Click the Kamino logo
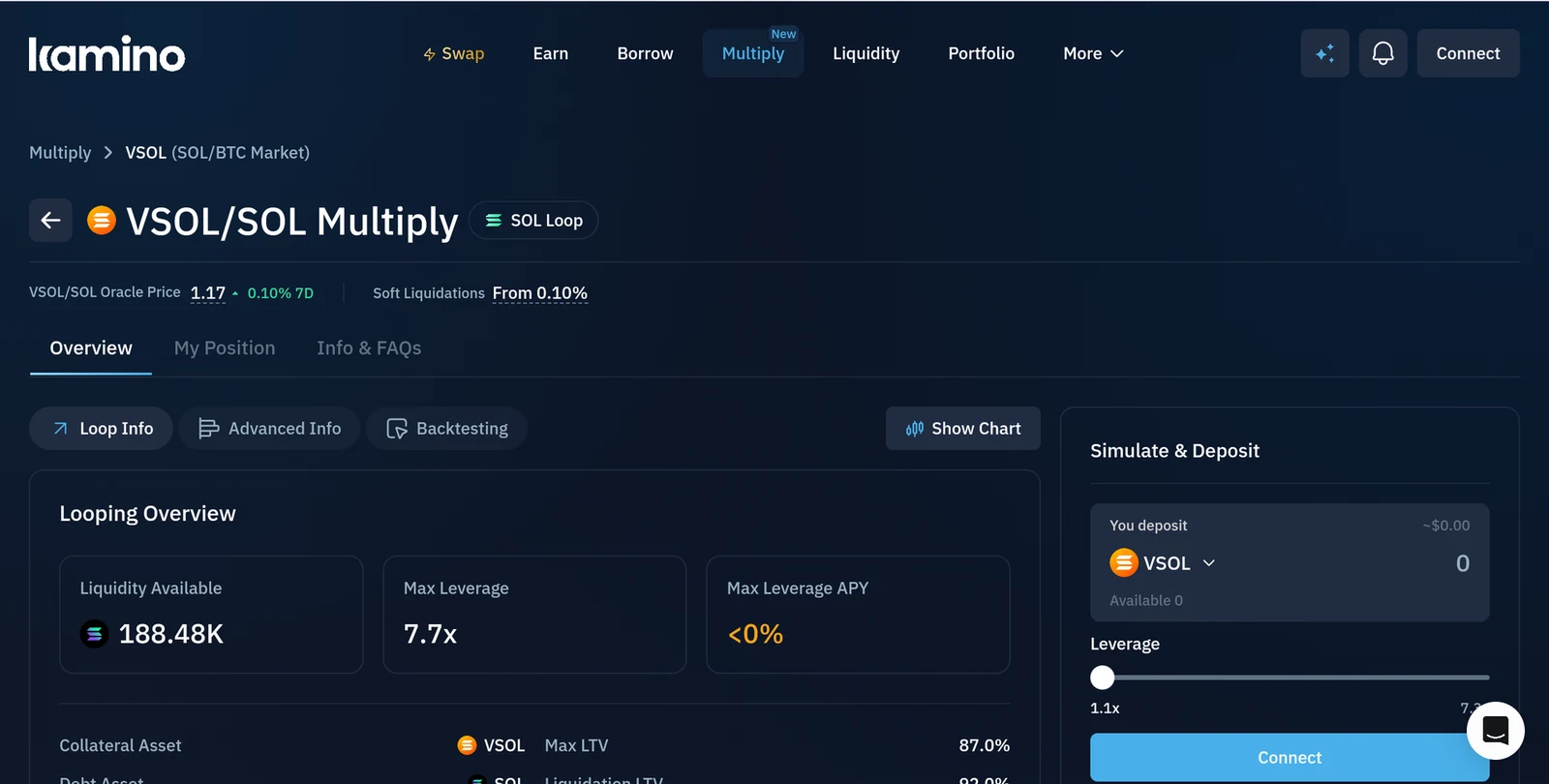 tap(106, 54)
